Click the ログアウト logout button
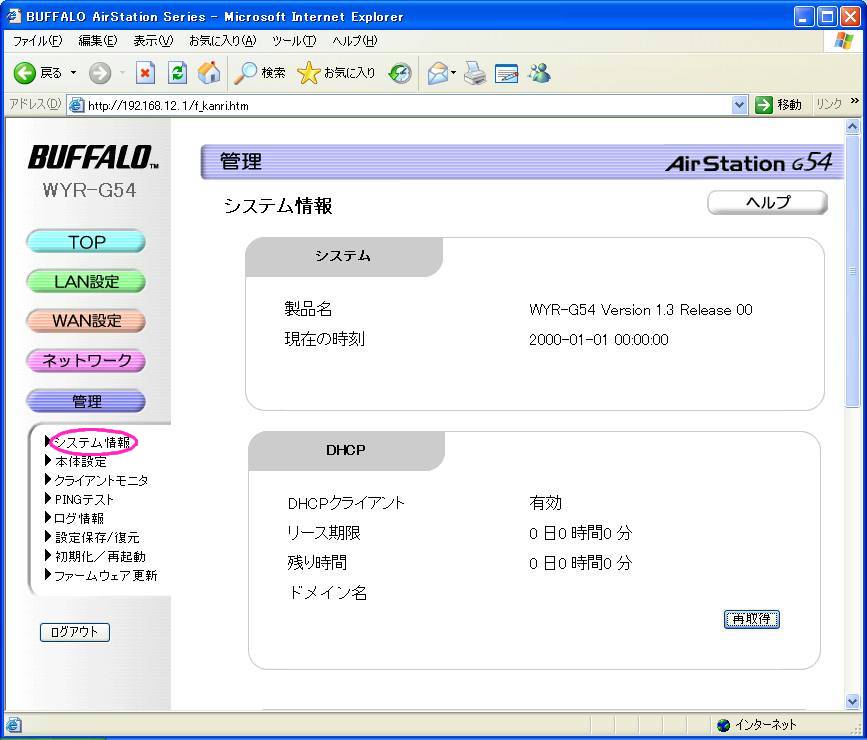This screenshot has height=740, width=867. [x=75, y=632]
